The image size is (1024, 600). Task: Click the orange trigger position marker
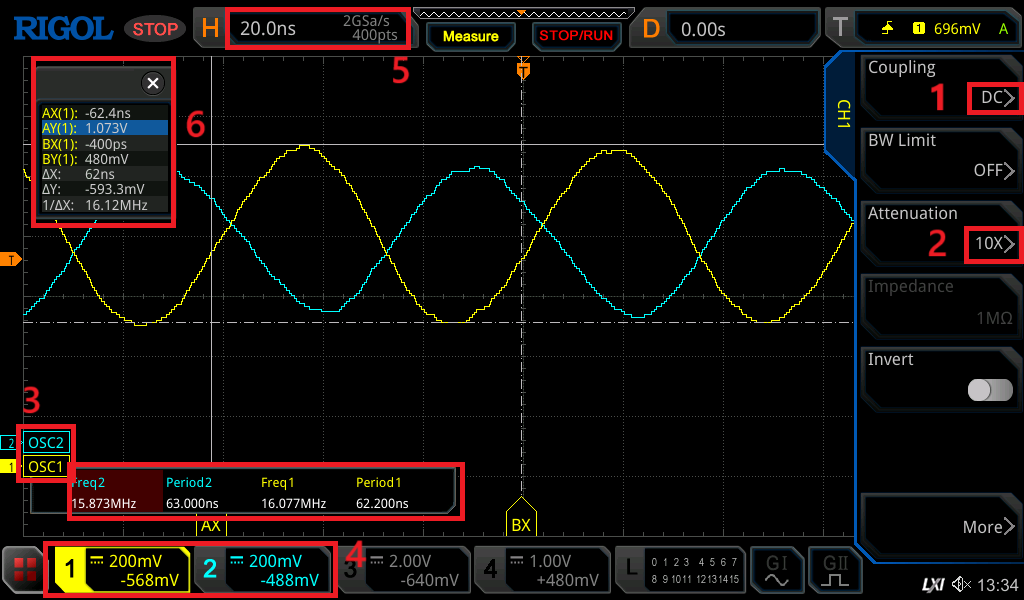point(522,71)
